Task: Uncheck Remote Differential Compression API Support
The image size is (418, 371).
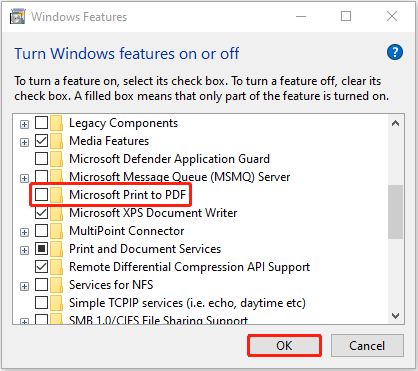Action: [x=41, y=267]
